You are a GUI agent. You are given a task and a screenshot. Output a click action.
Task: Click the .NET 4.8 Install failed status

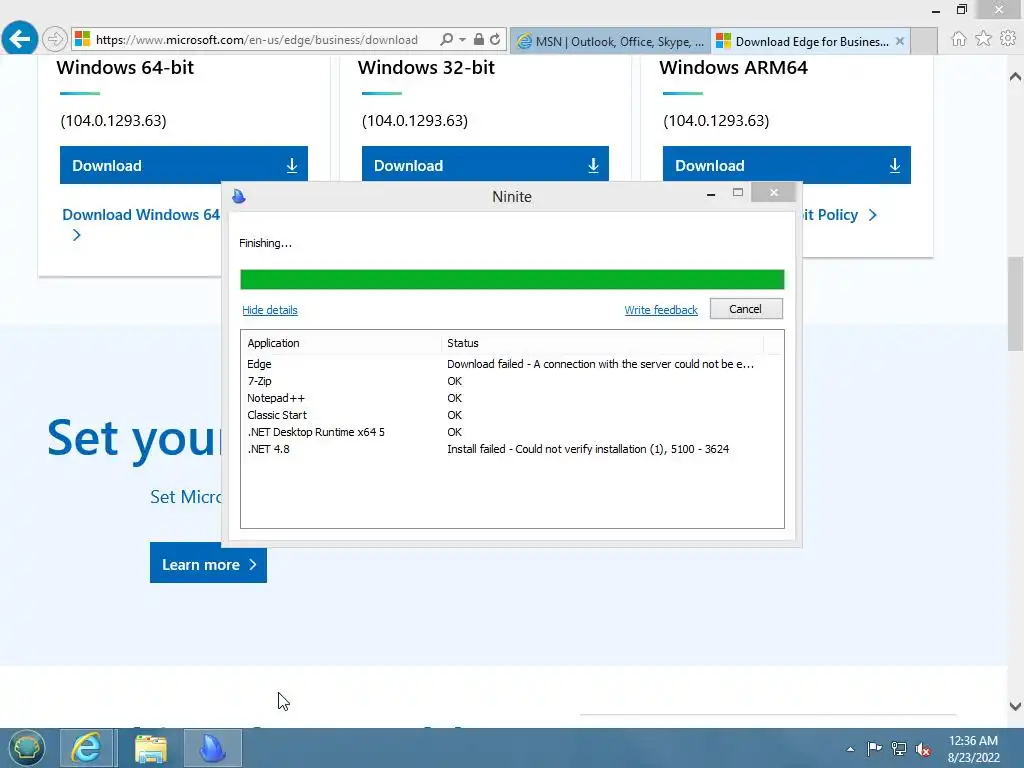pyautogui.click(x=588, y=449)
